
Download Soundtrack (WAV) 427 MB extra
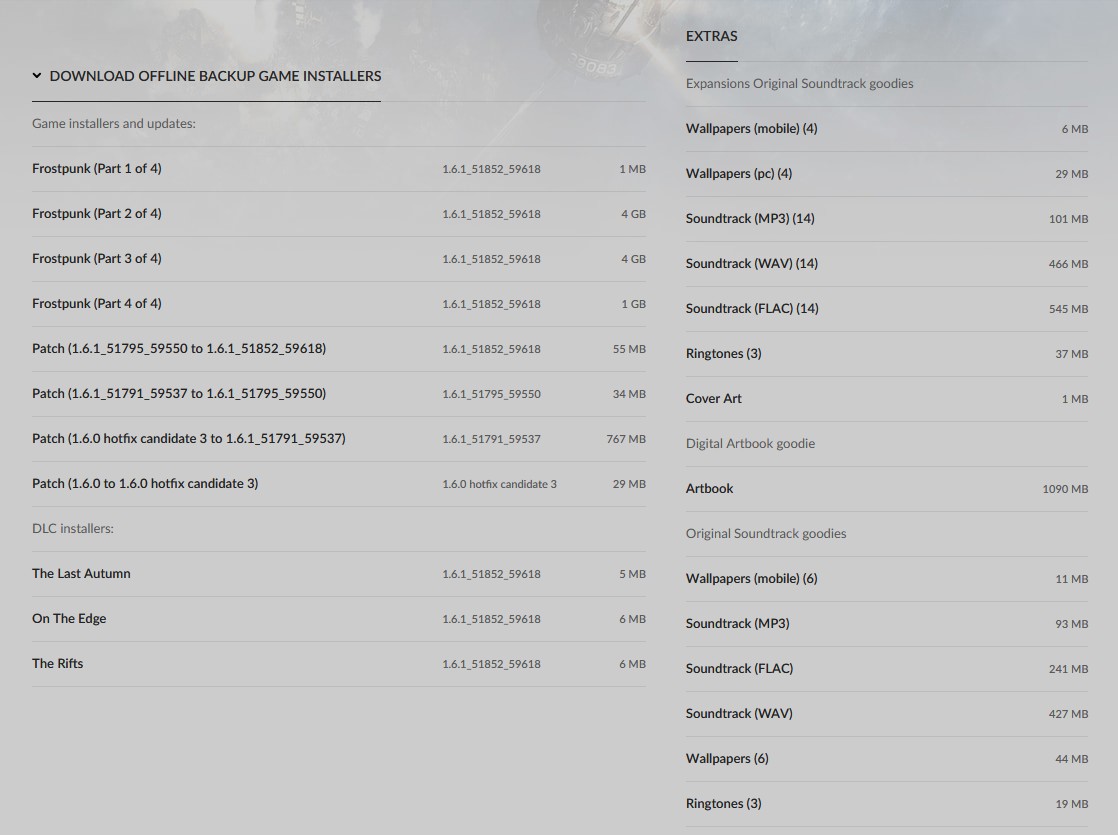tap(887, 713)
